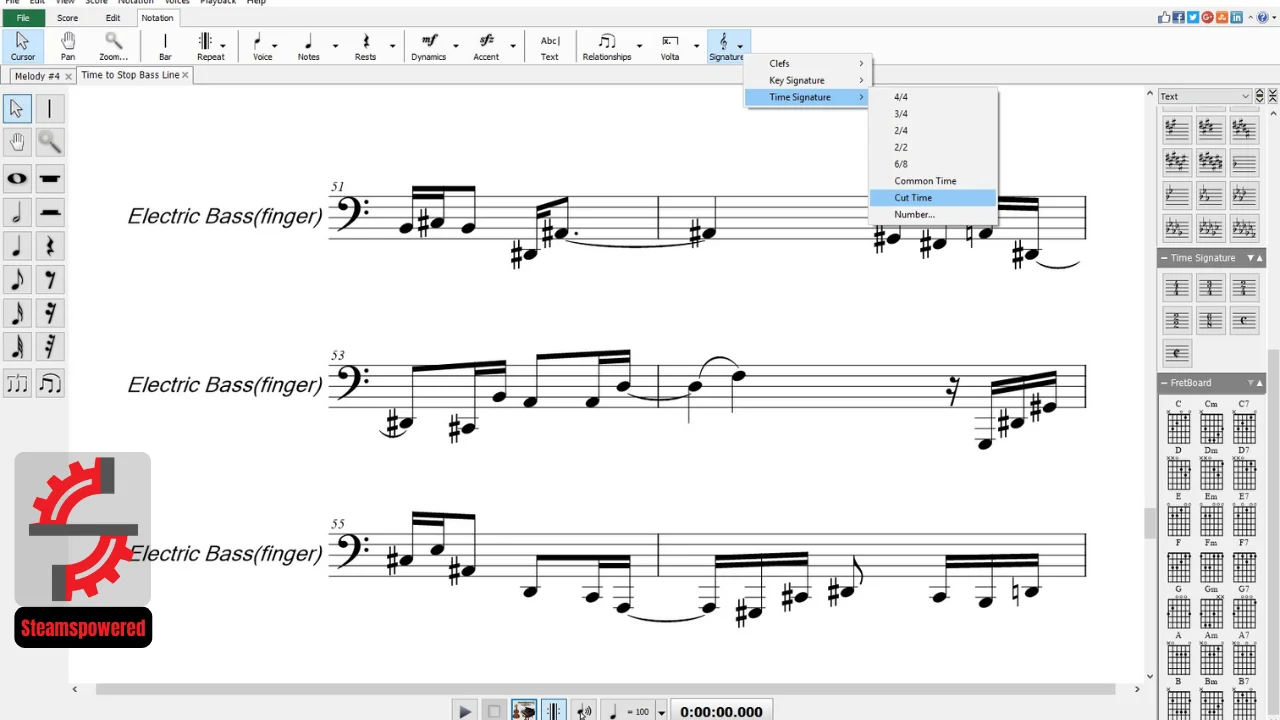Select the Cursor tool in the ribbon
Viewport: 1280px width, 720px height.
[22, 46]
